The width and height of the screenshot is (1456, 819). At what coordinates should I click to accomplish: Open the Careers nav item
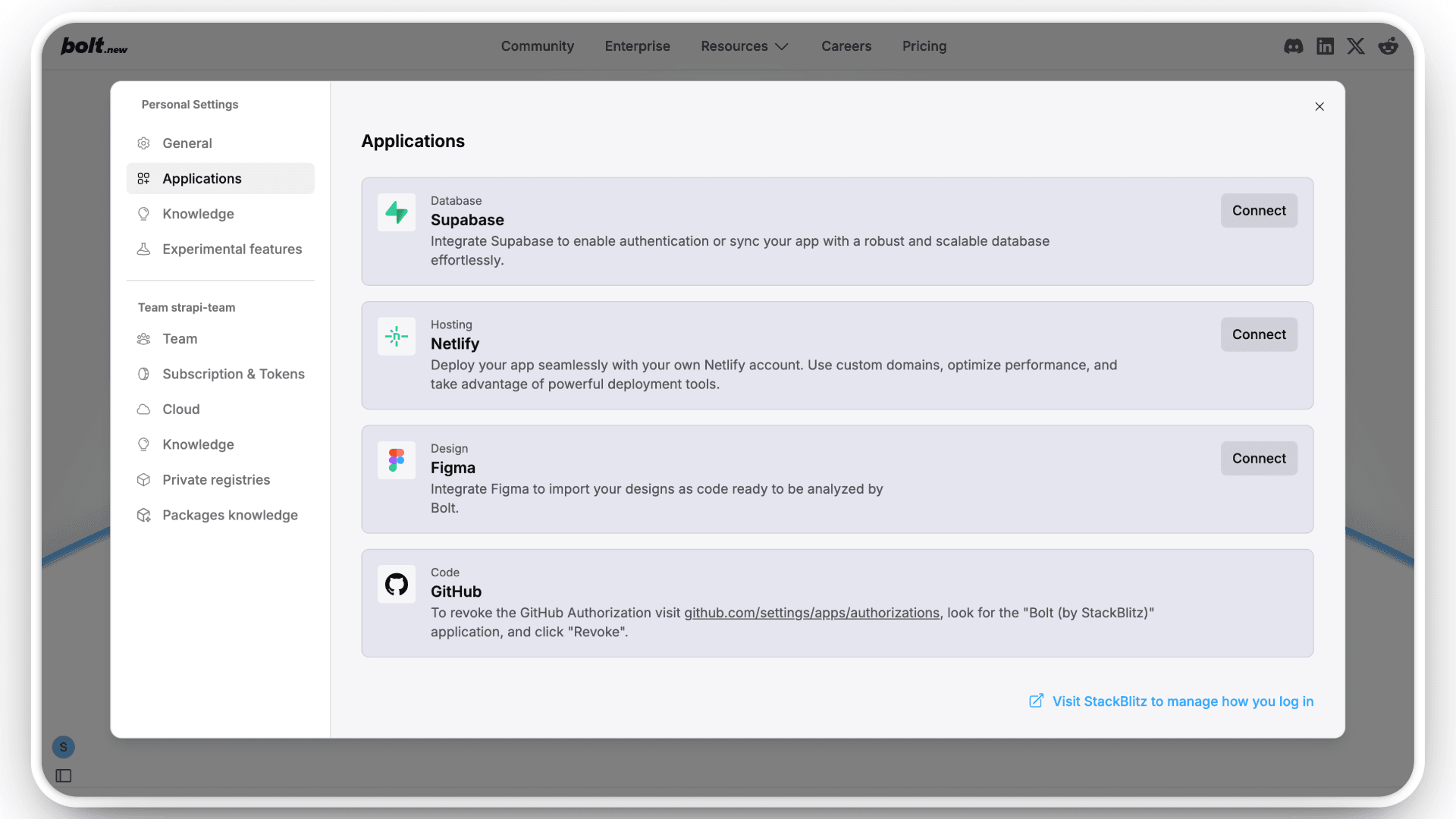[846, 46]
